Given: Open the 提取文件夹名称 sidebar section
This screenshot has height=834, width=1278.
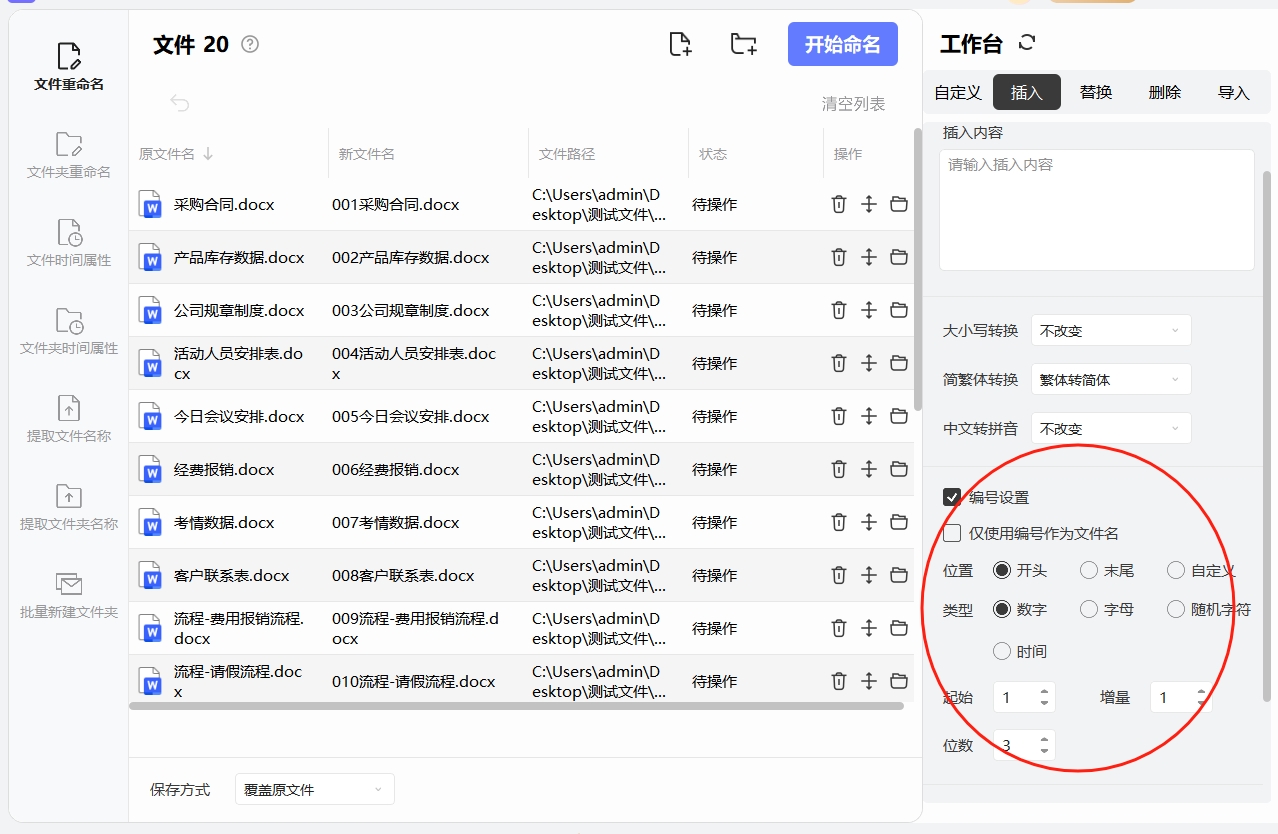Looking at the screenshot, I should tap(69, 508).
